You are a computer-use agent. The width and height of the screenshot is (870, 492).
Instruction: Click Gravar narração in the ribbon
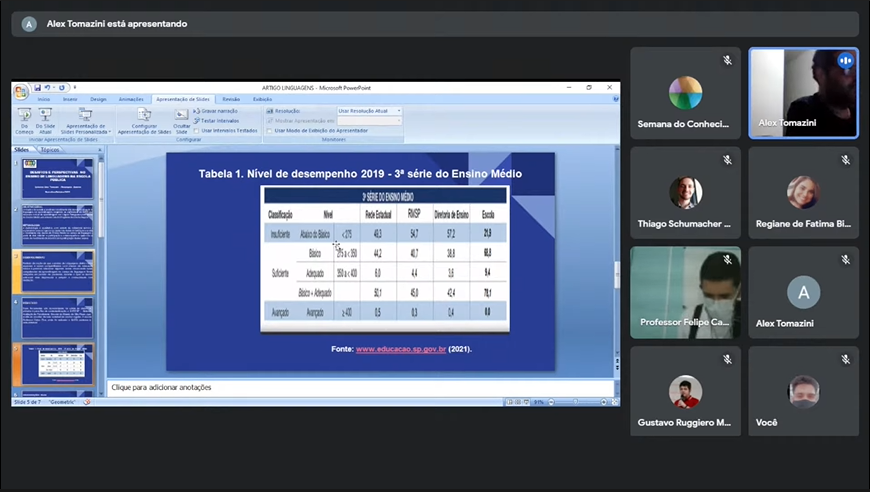tap(219, 110)
